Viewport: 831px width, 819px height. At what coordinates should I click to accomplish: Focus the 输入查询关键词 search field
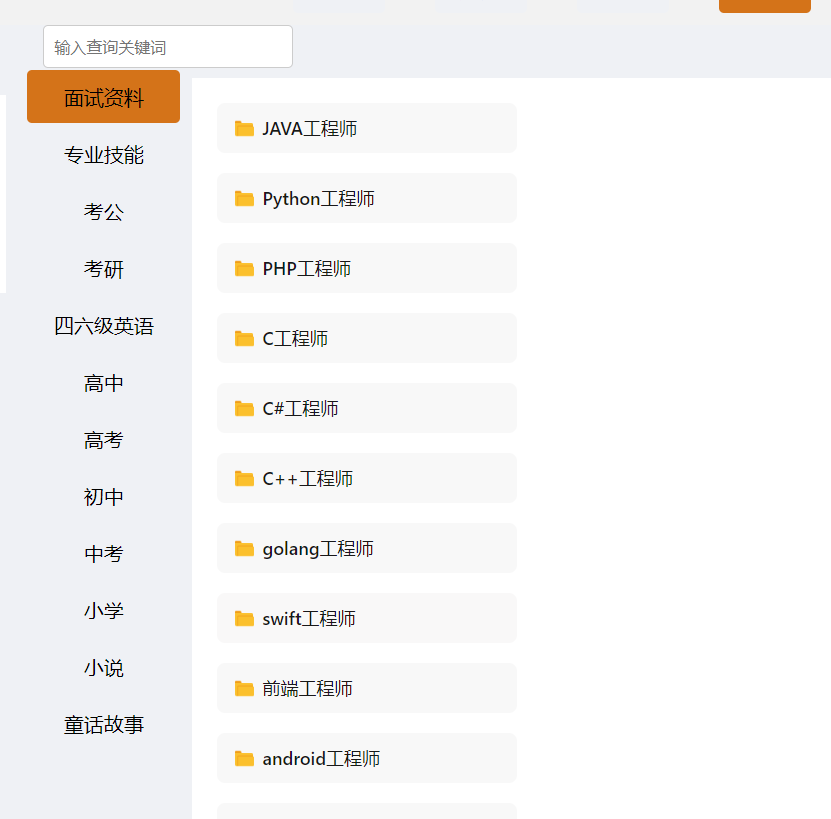click(x=168, y=47)
